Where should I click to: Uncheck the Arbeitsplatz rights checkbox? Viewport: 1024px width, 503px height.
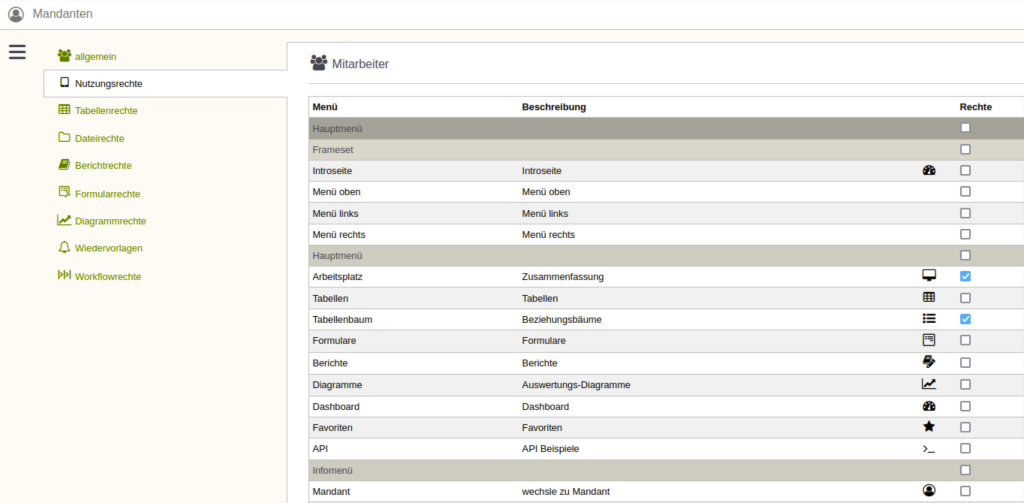[965, 276]
